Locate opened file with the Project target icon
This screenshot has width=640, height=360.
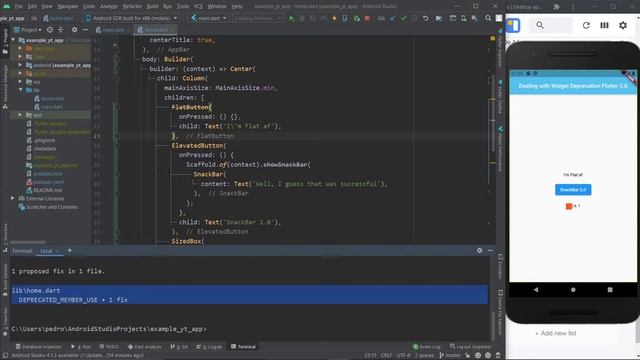coord(50,30)
